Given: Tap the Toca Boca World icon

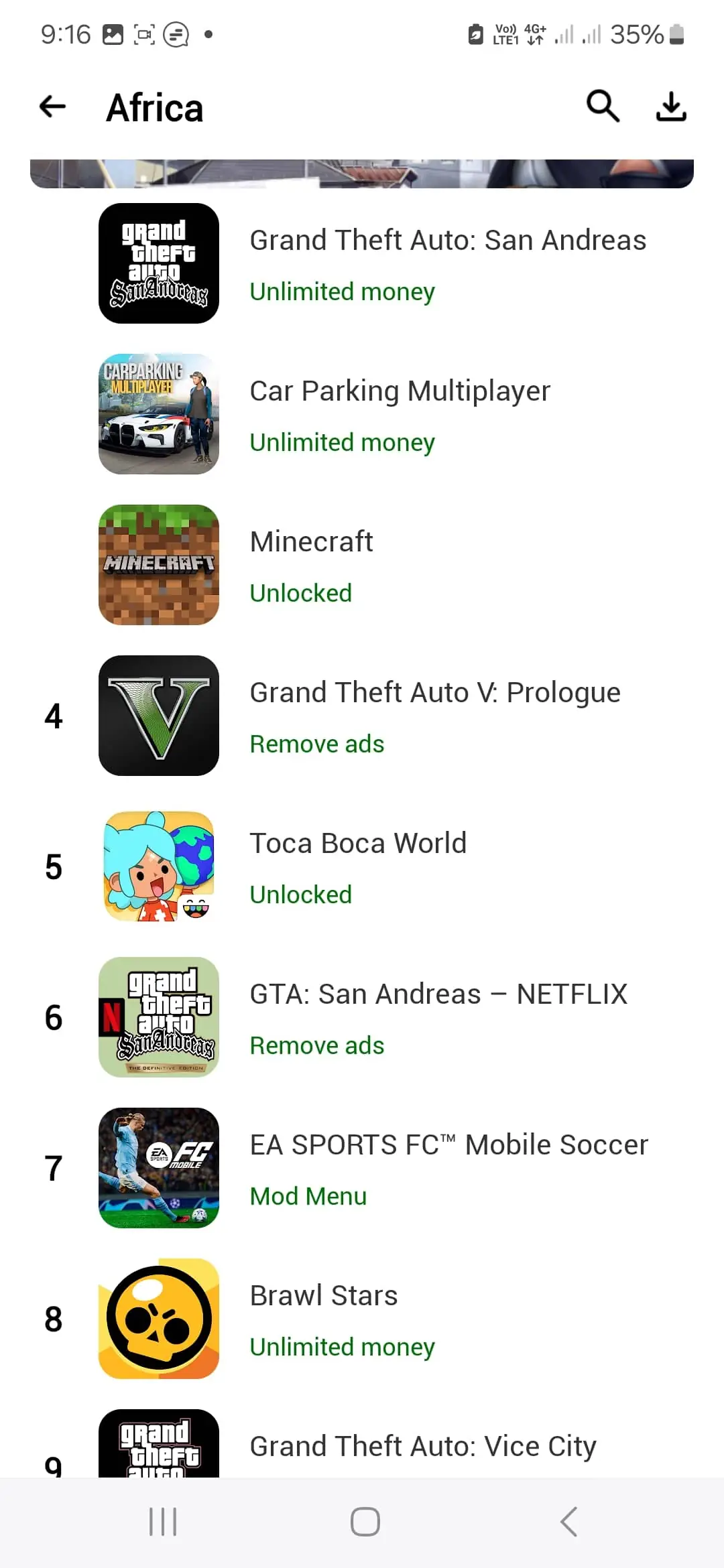Looking at the screenshot, I should pos(159,866).
